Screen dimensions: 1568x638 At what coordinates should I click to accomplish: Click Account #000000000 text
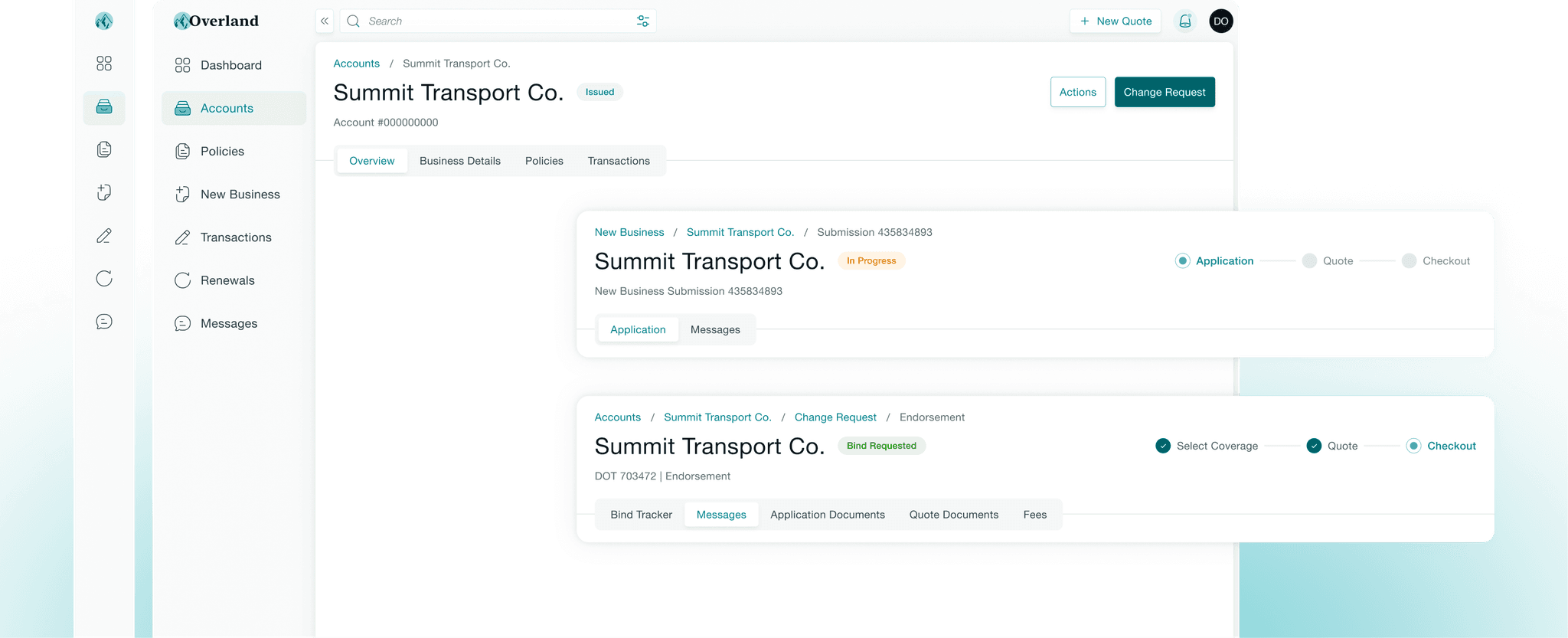(x=386, y=123)
